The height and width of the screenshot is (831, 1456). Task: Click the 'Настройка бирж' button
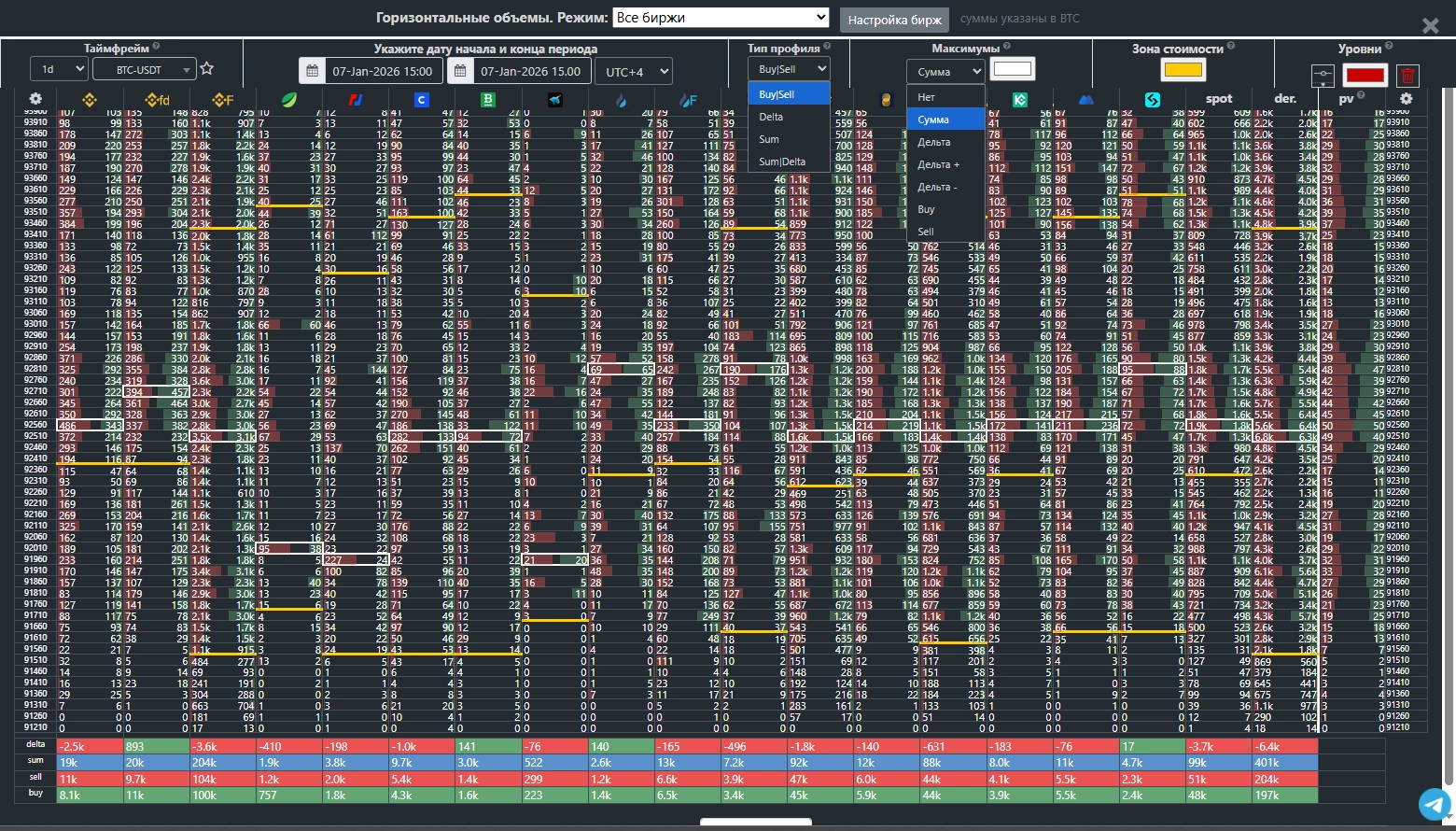coord(894,20)
